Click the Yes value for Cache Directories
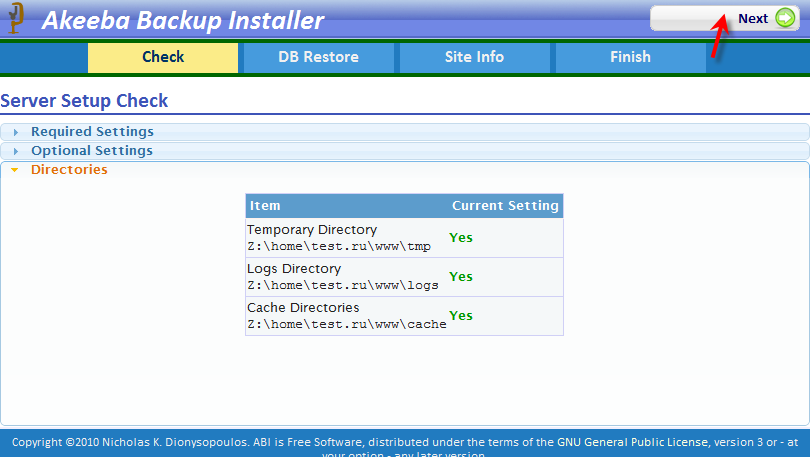 (461, 316)
